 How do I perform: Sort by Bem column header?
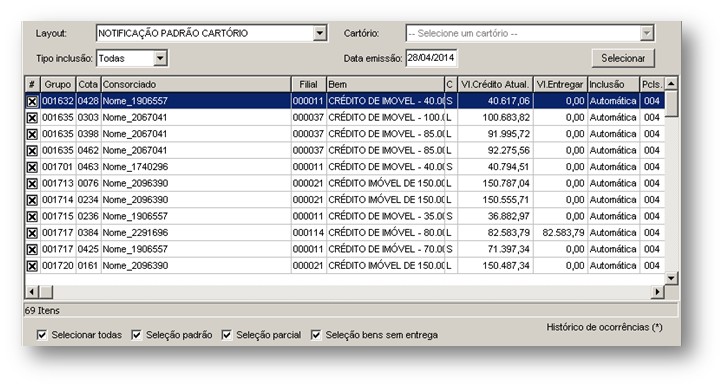(x=386, y=85)
